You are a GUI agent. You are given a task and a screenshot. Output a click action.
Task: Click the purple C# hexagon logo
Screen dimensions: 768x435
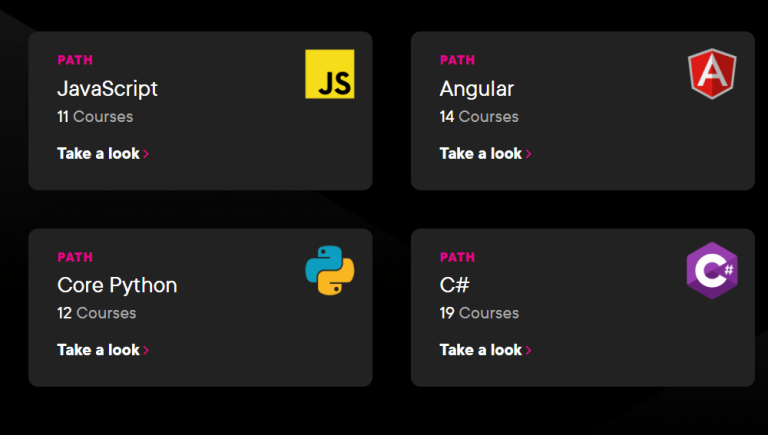point(711,270)
